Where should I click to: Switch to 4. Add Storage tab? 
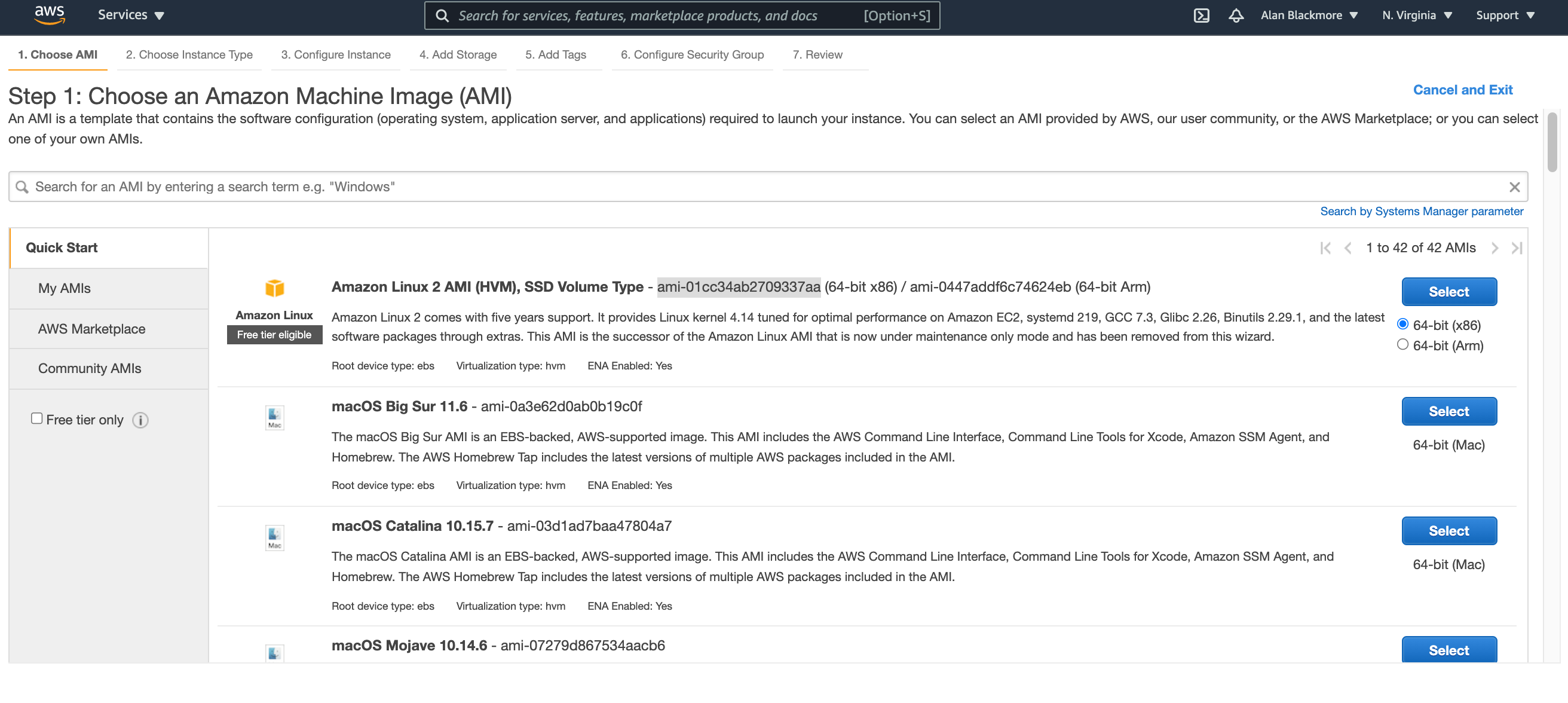(x=458, y=54)
